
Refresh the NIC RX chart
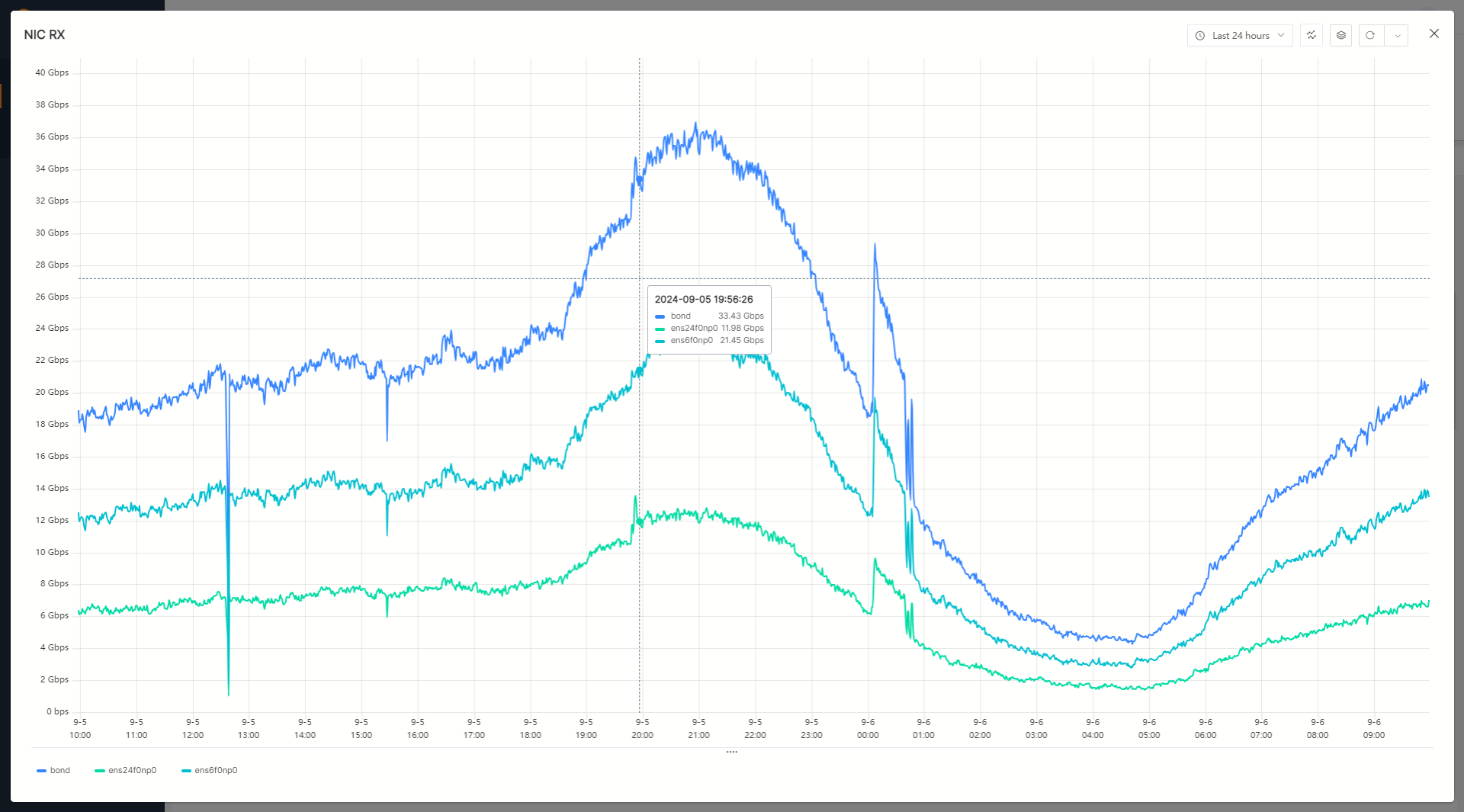pos(1370,36)
